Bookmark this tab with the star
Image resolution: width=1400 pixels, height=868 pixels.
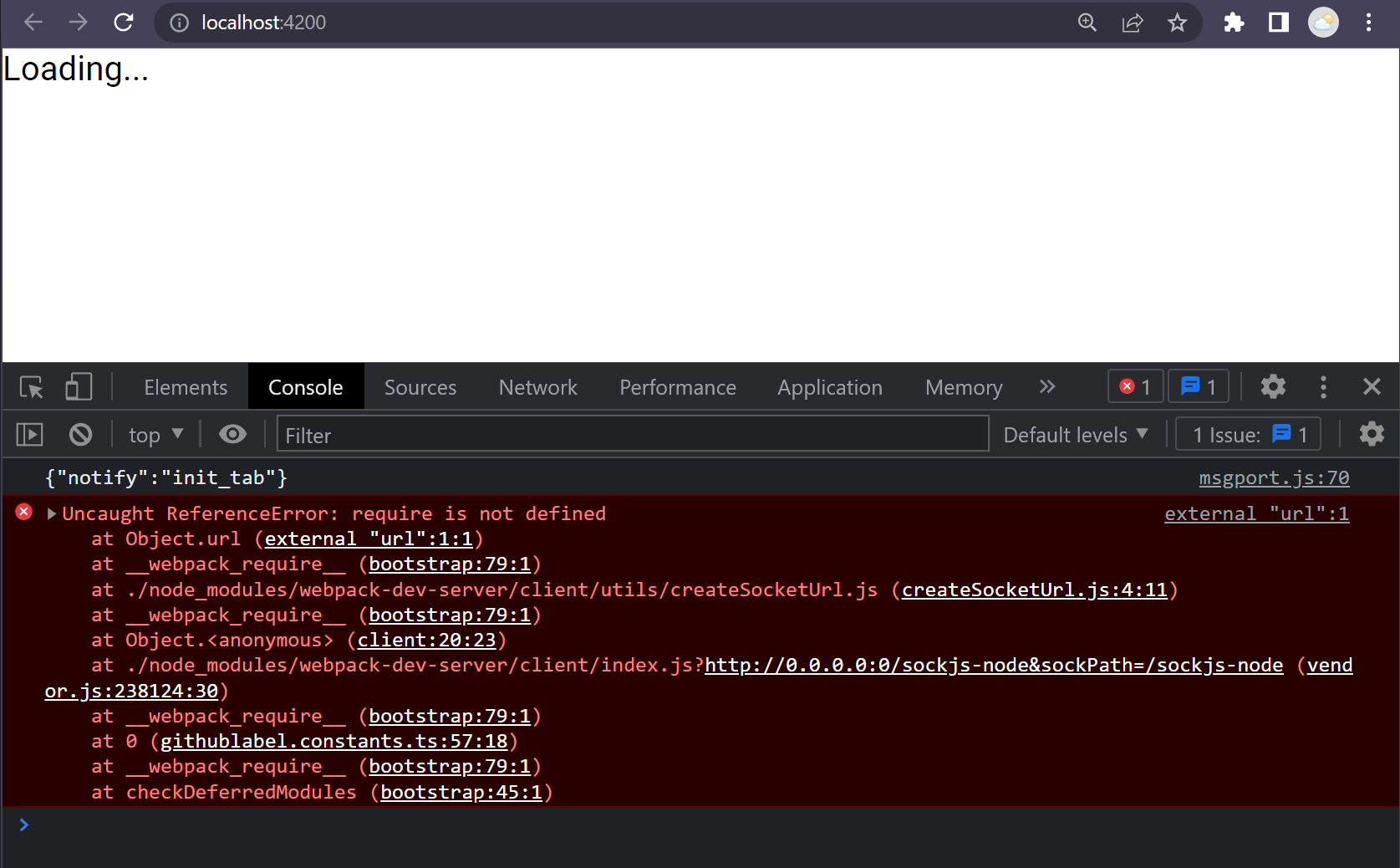pos(1177,23)
